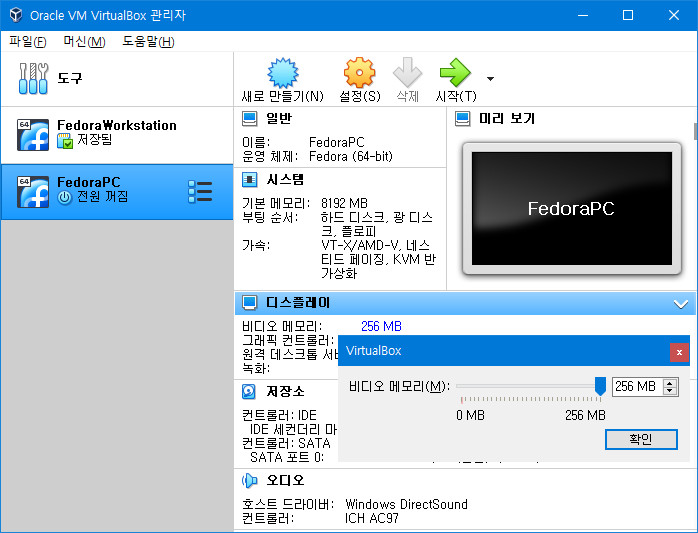Click the 미리 보기 monitor icon
698x533 pixels.
pyautogui.click(x=463, y=118)
